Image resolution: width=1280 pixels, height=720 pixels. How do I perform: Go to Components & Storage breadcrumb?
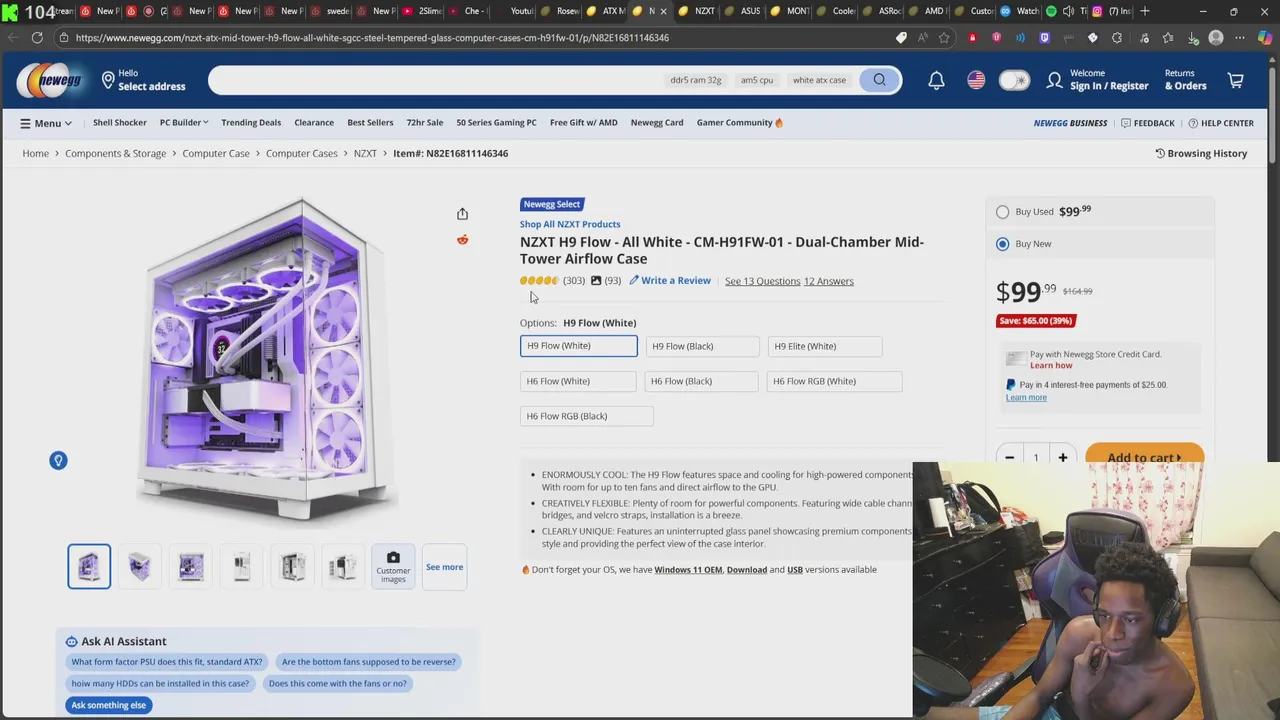click(x=116, y=153)
